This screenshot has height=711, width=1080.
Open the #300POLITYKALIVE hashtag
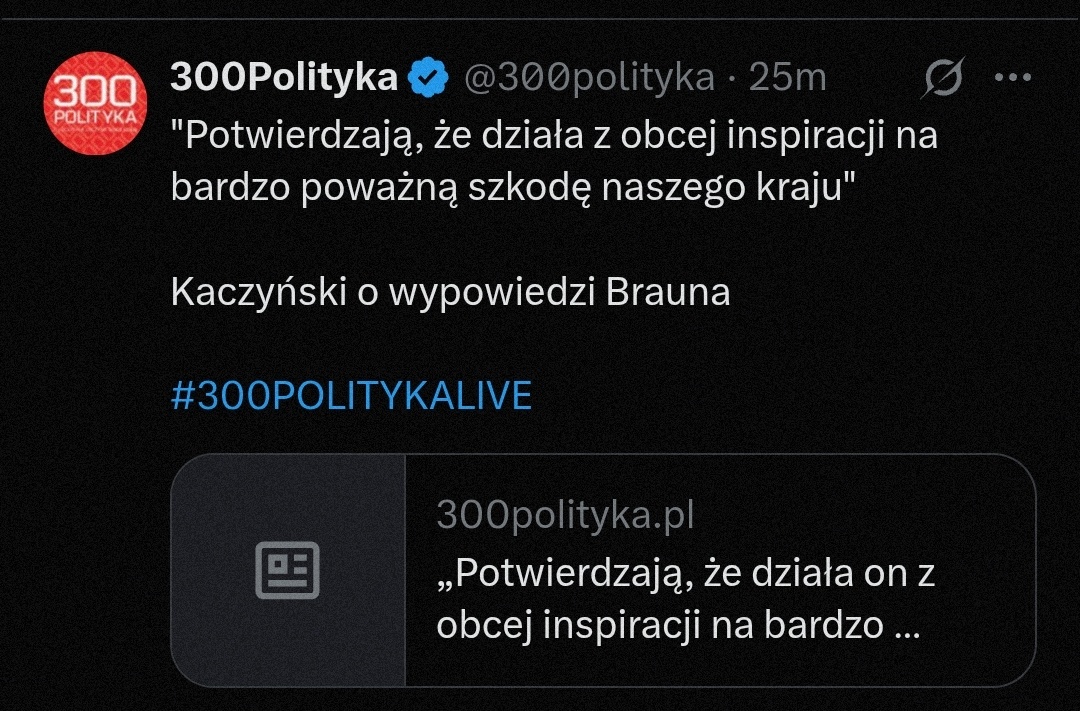pos(351,396)
